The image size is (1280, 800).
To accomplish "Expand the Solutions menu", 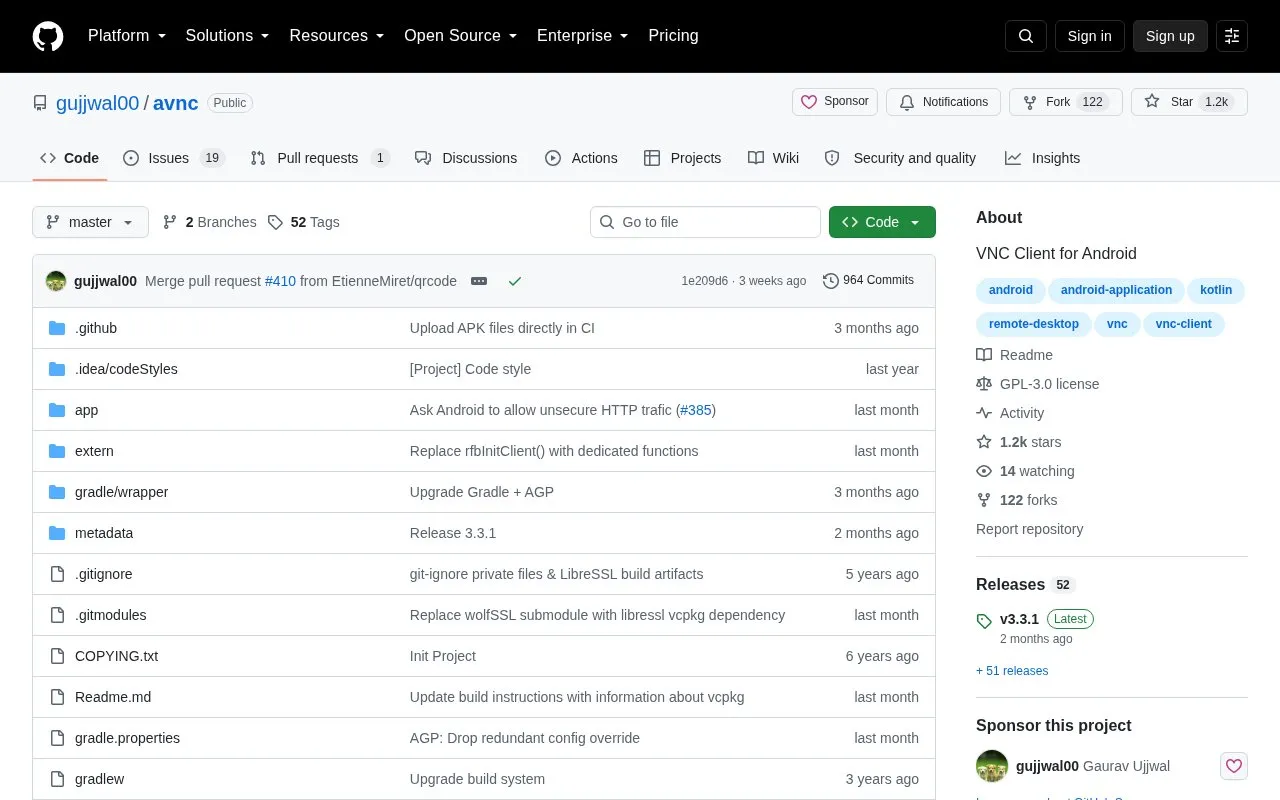I will click(227, 36).
